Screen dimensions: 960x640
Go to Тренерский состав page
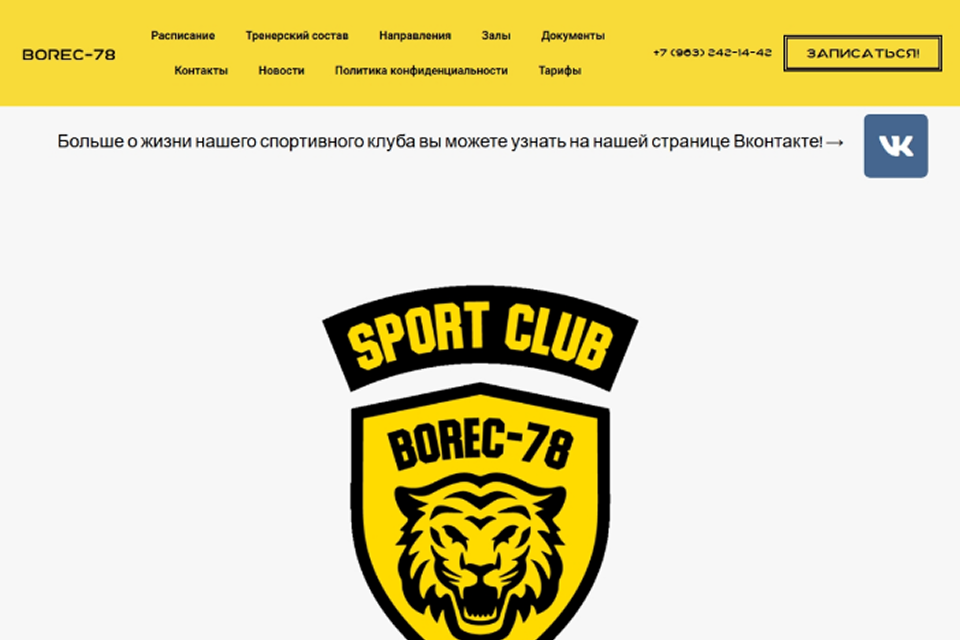[x=297, y=36]
